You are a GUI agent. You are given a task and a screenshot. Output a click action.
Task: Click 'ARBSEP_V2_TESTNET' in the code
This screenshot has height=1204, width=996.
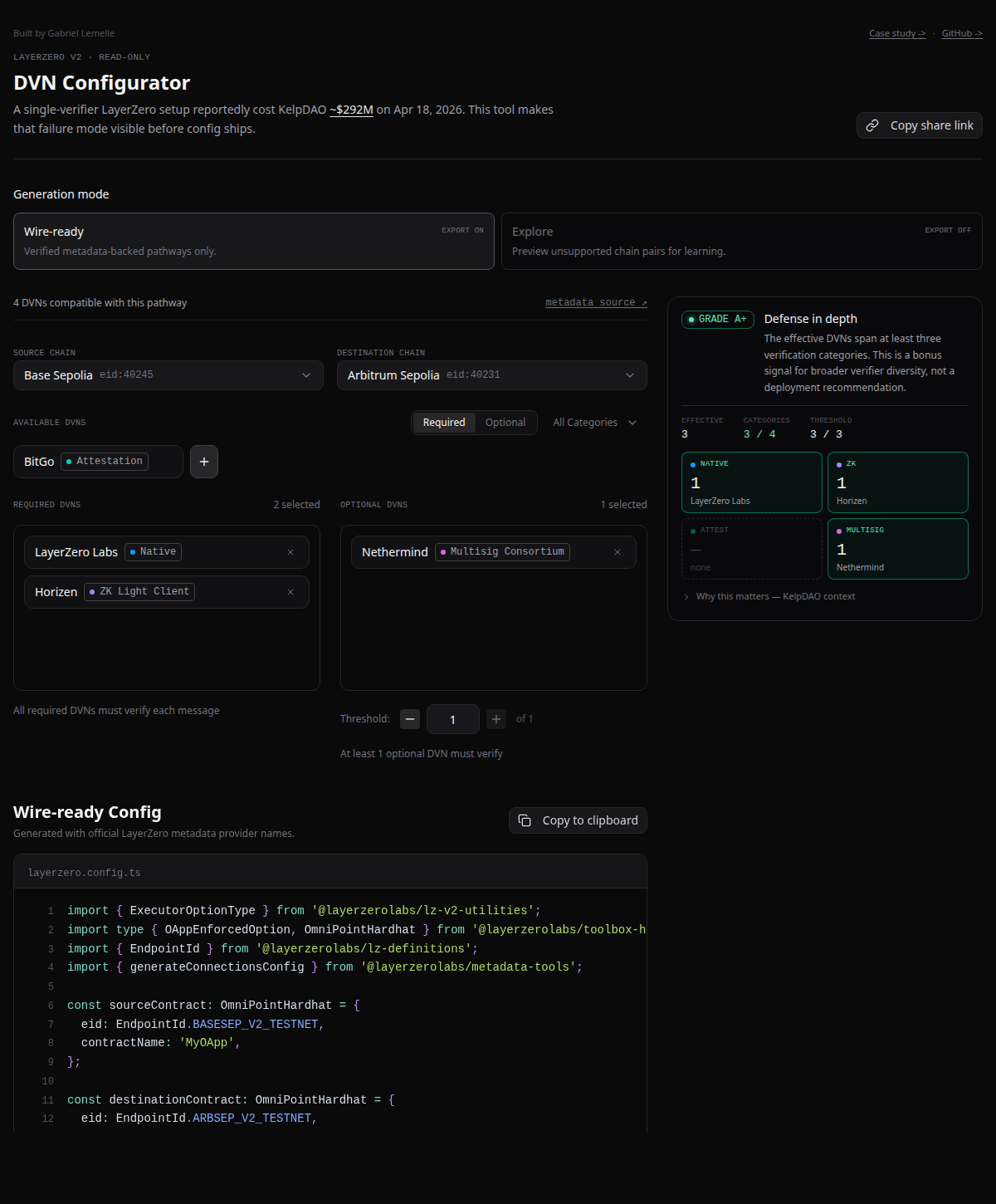252,1118
